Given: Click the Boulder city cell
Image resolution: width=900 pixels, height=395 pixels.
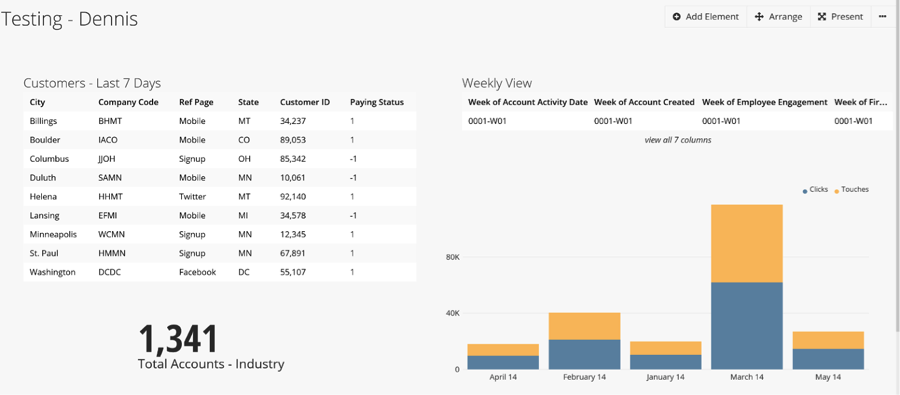Looking at the screenshot, I should tap(45, 140).
